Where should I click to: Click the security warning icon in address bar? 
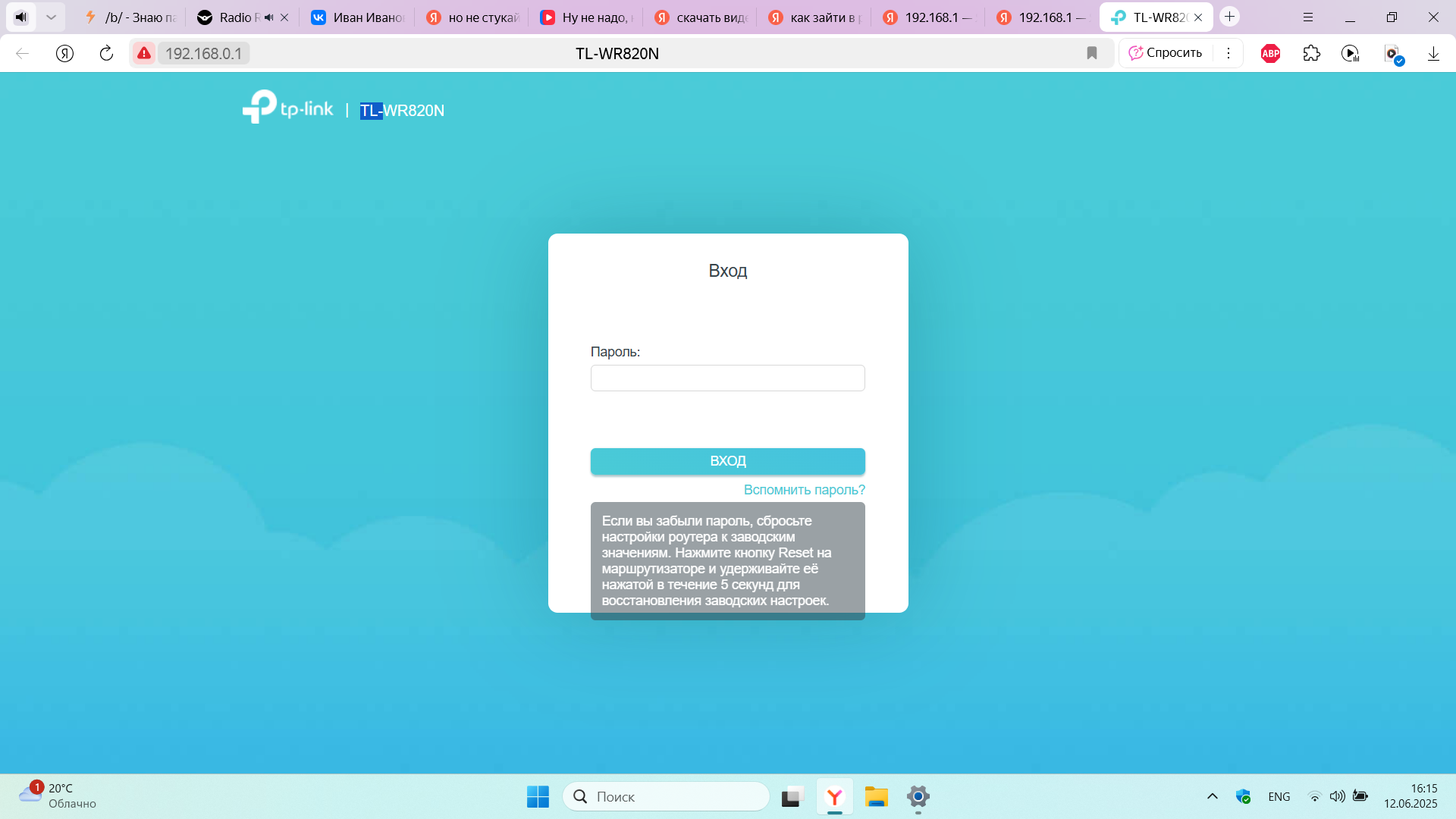[144, 53]
